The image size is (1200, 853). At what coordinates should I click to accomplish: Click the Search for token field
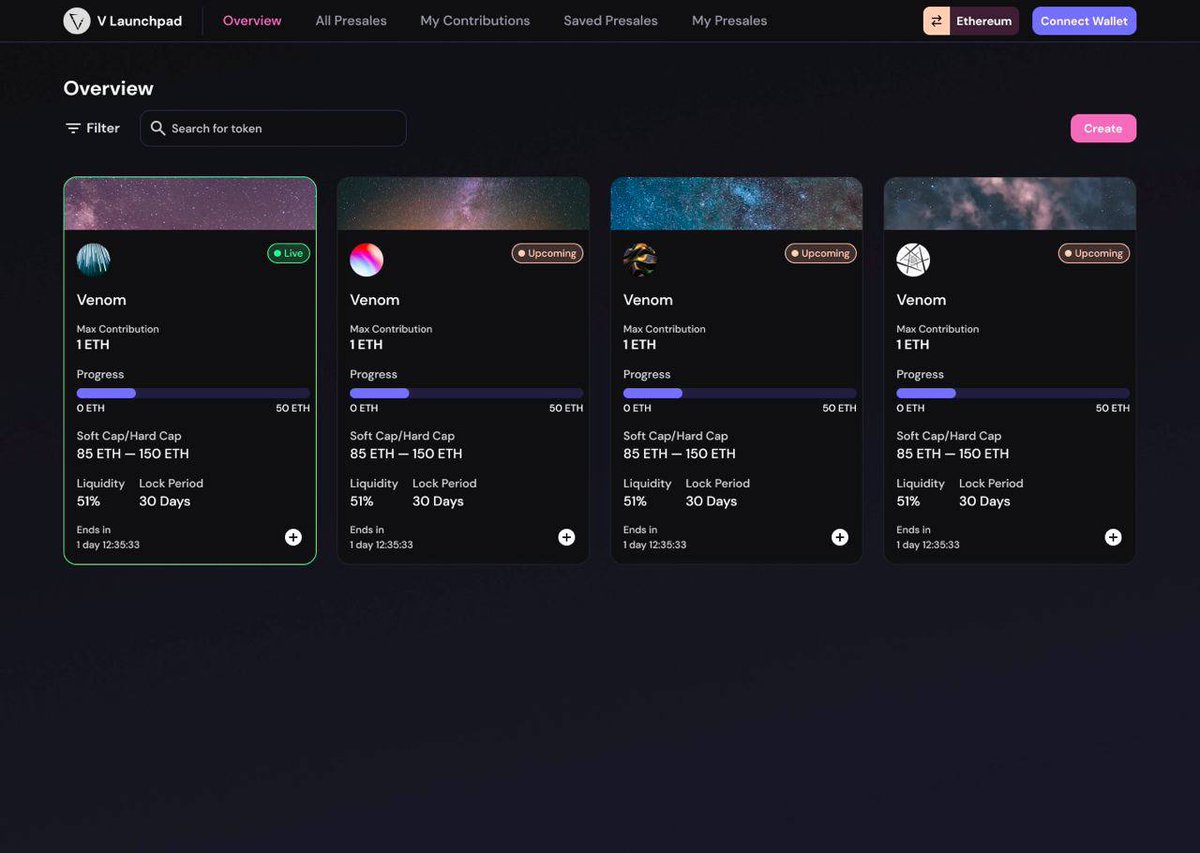(273, 128)
